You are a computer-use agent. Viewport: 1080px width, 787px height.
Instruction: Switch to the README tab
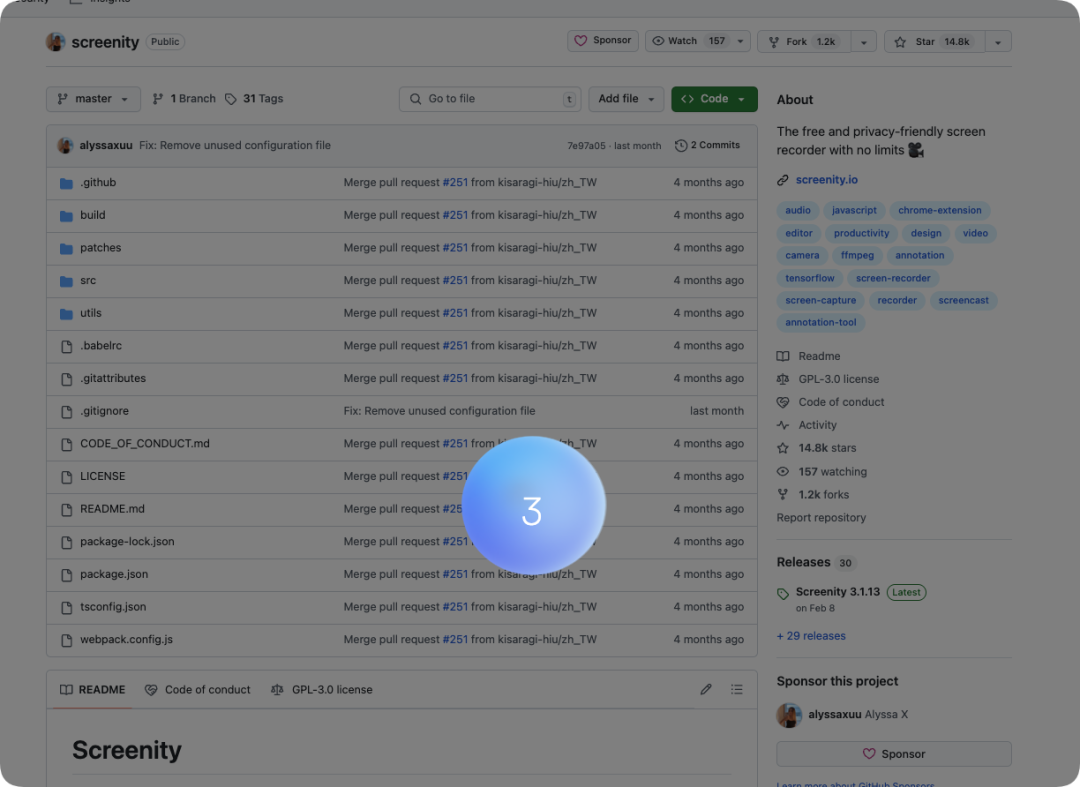pyautogui.click(x=93, y=689)
